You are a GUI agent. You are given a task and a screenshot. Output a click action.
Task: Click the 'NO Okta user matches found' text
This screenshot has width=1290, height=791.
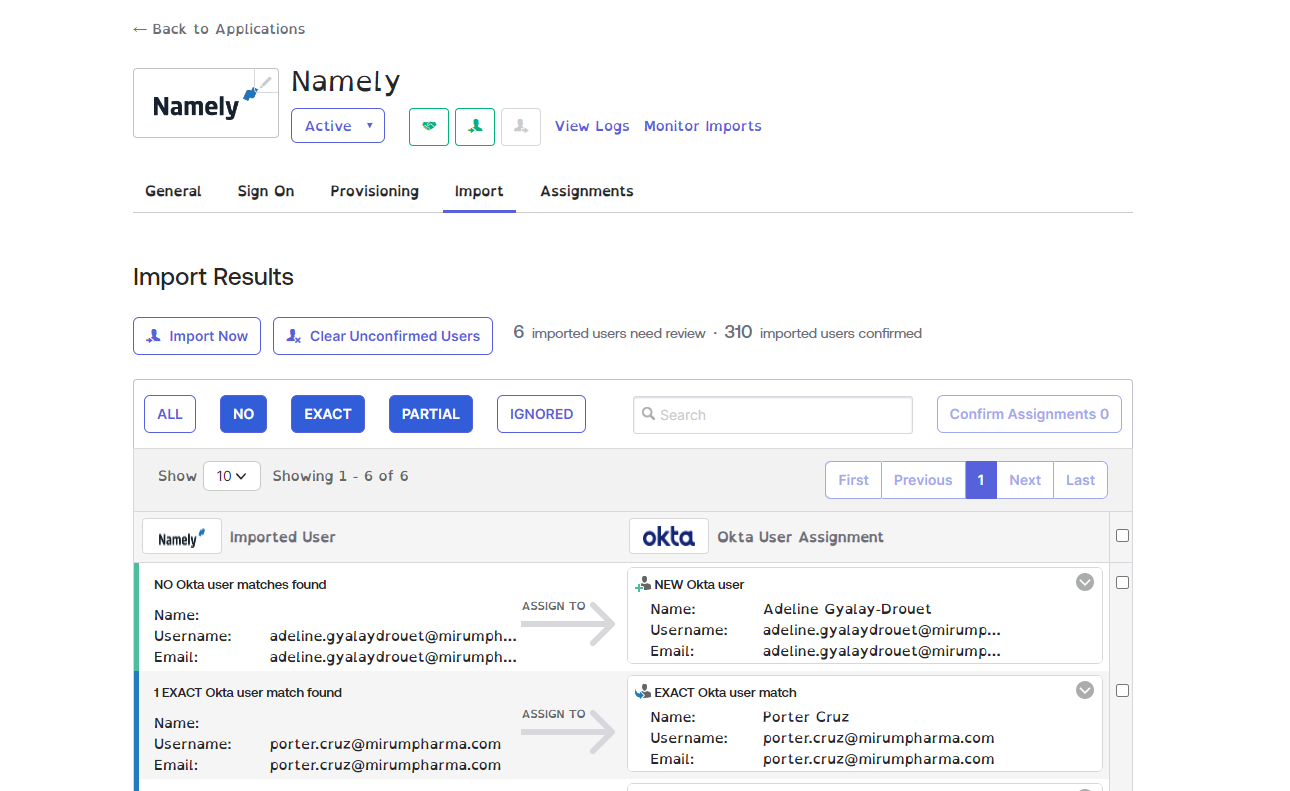click(x=240, y=585)
